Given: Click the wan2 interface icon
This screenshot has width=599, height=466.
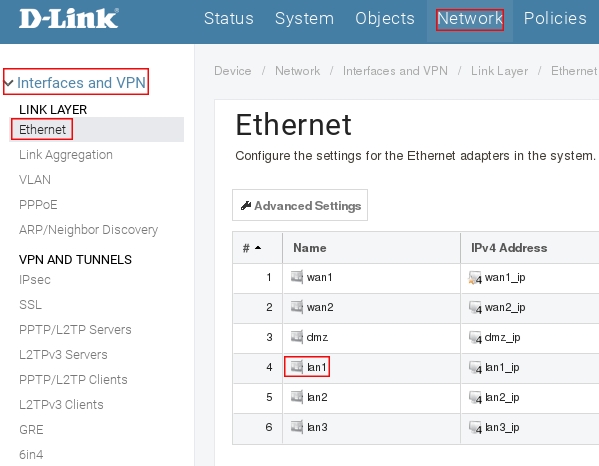Looking at the screenshot, I should point(297,307).
